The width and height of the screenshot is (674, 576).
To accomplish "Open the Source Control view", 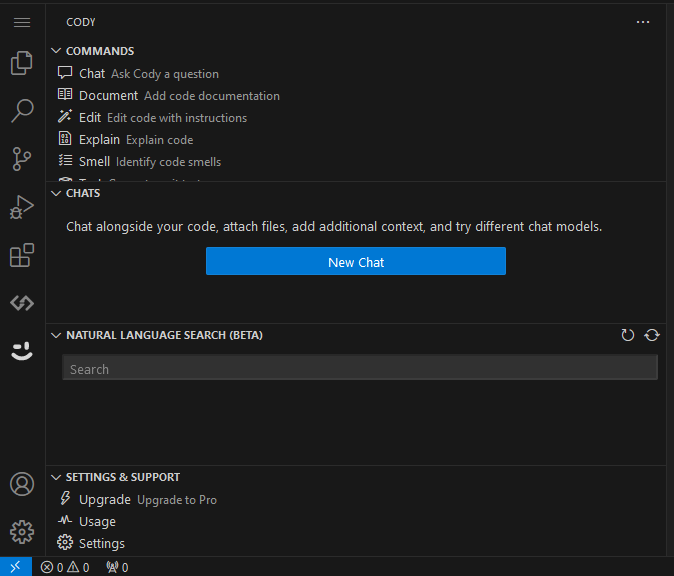I will click(x=22, y=159).
